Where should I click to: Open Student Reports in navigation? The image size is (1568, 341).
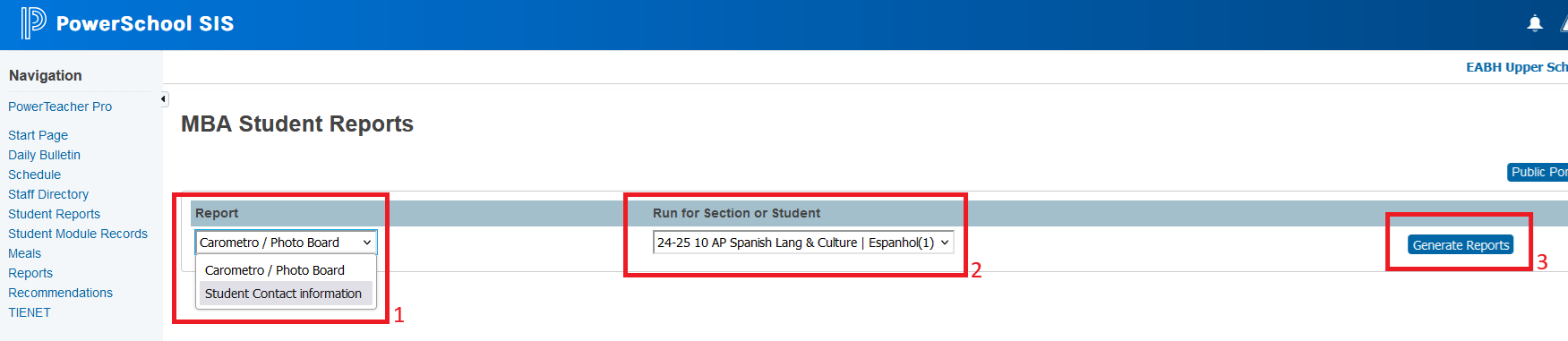pyautogui.click(x=54, y=214)
